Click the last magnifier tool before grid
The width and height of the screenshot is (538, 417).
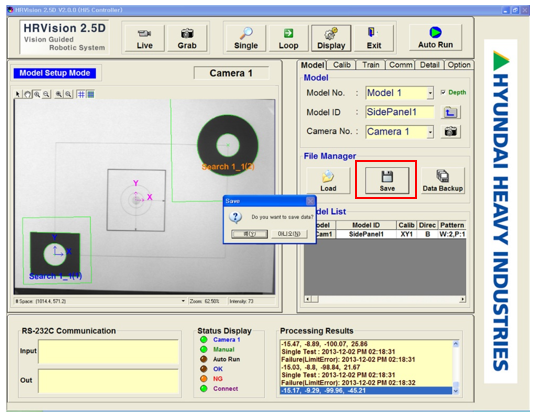(x=69, y=94)
